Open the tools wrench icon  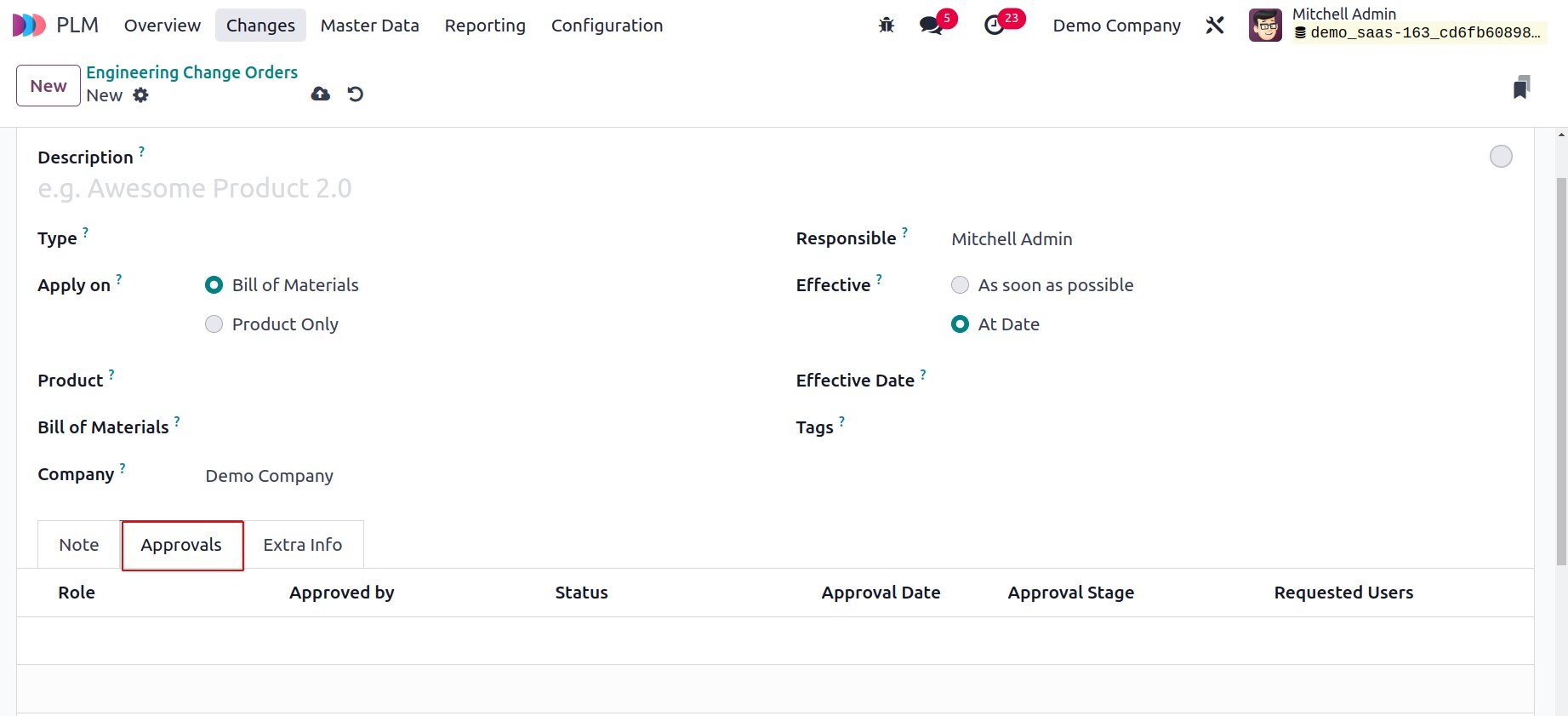(1215, 26)
